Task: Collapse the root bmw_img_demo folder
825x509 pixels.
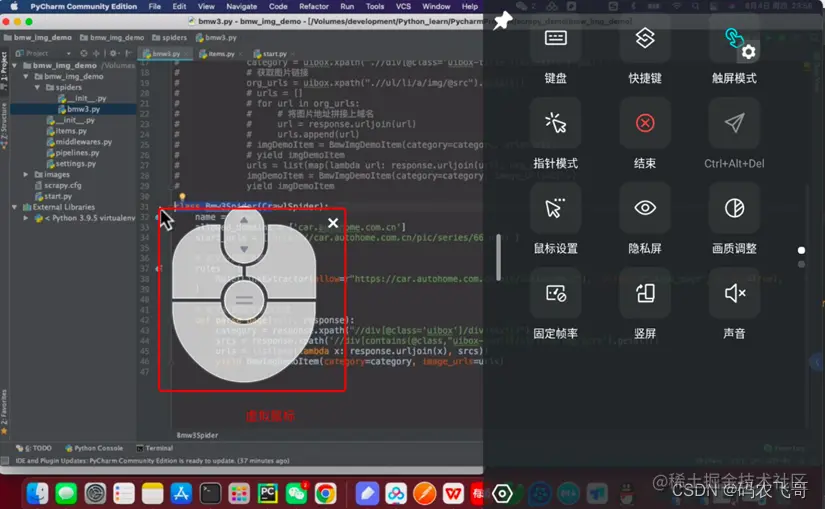Action: [15, 66]
